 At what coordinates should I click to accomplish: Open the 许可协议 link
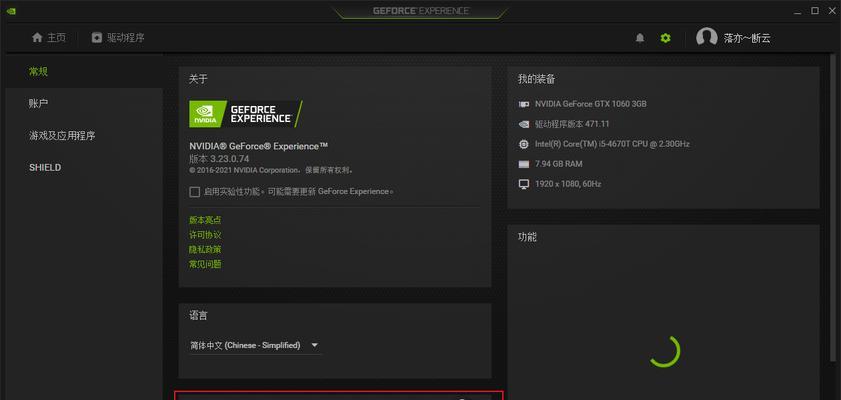[205, 235]
